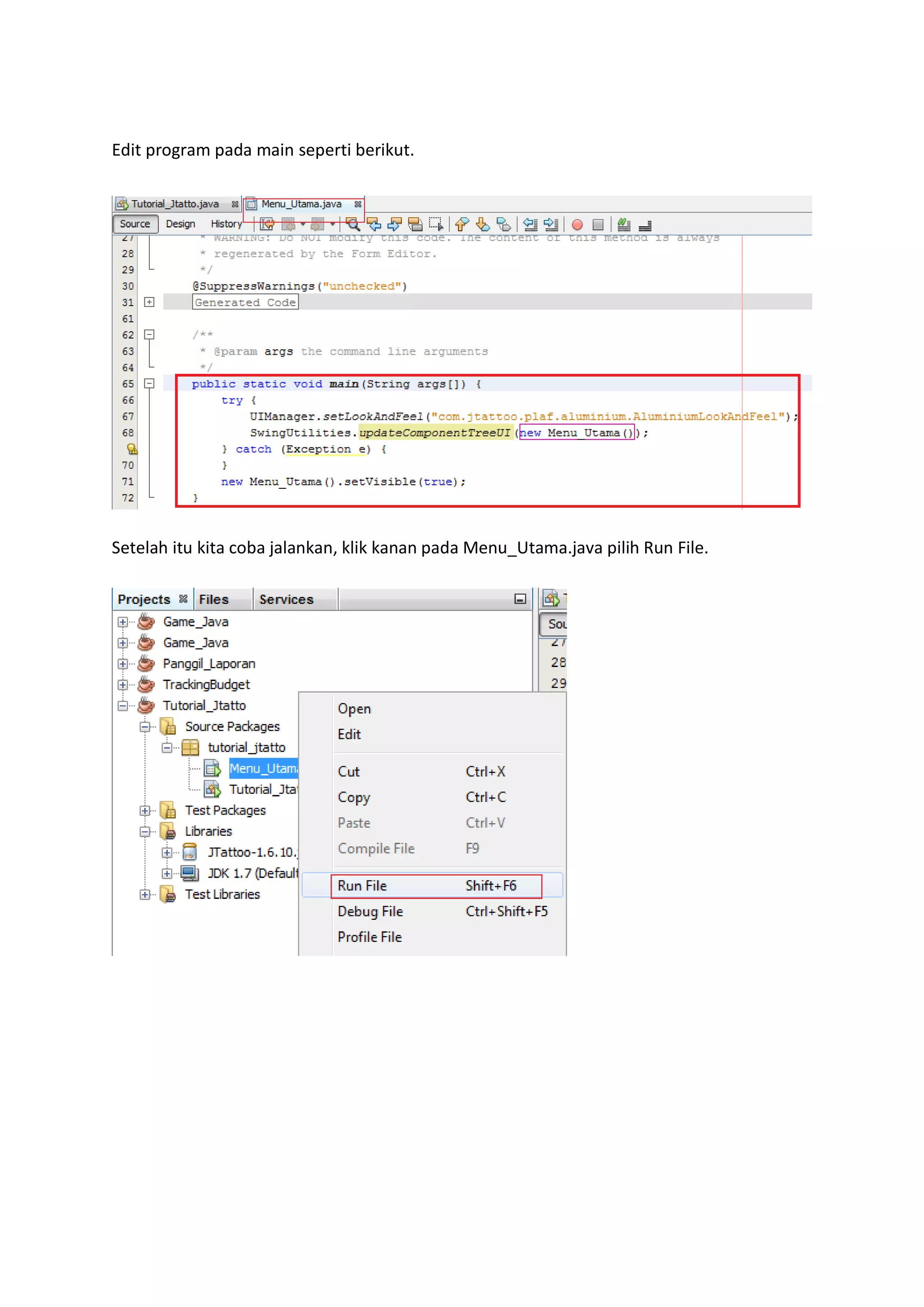Switch to Source view button
Screen dimensions: 924x1307
135,224
